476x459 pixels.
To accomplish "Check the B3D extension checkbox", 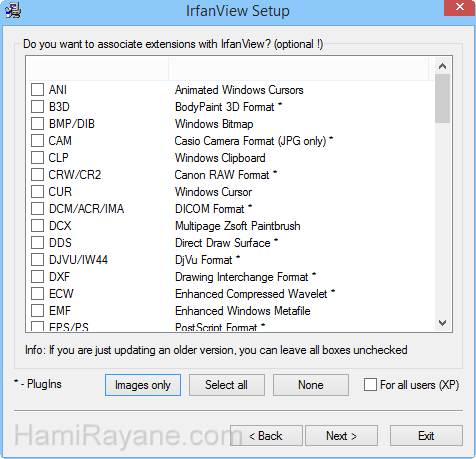I will [37, 107].
